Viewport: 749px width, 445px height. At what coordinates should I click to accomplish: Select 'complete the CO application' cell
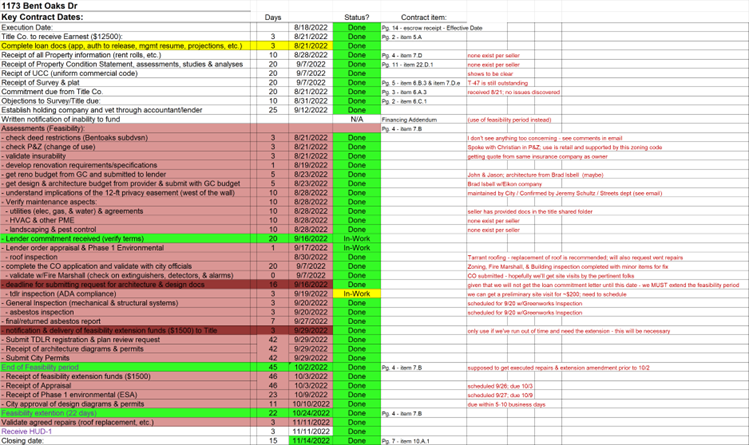tap(125, 266)
